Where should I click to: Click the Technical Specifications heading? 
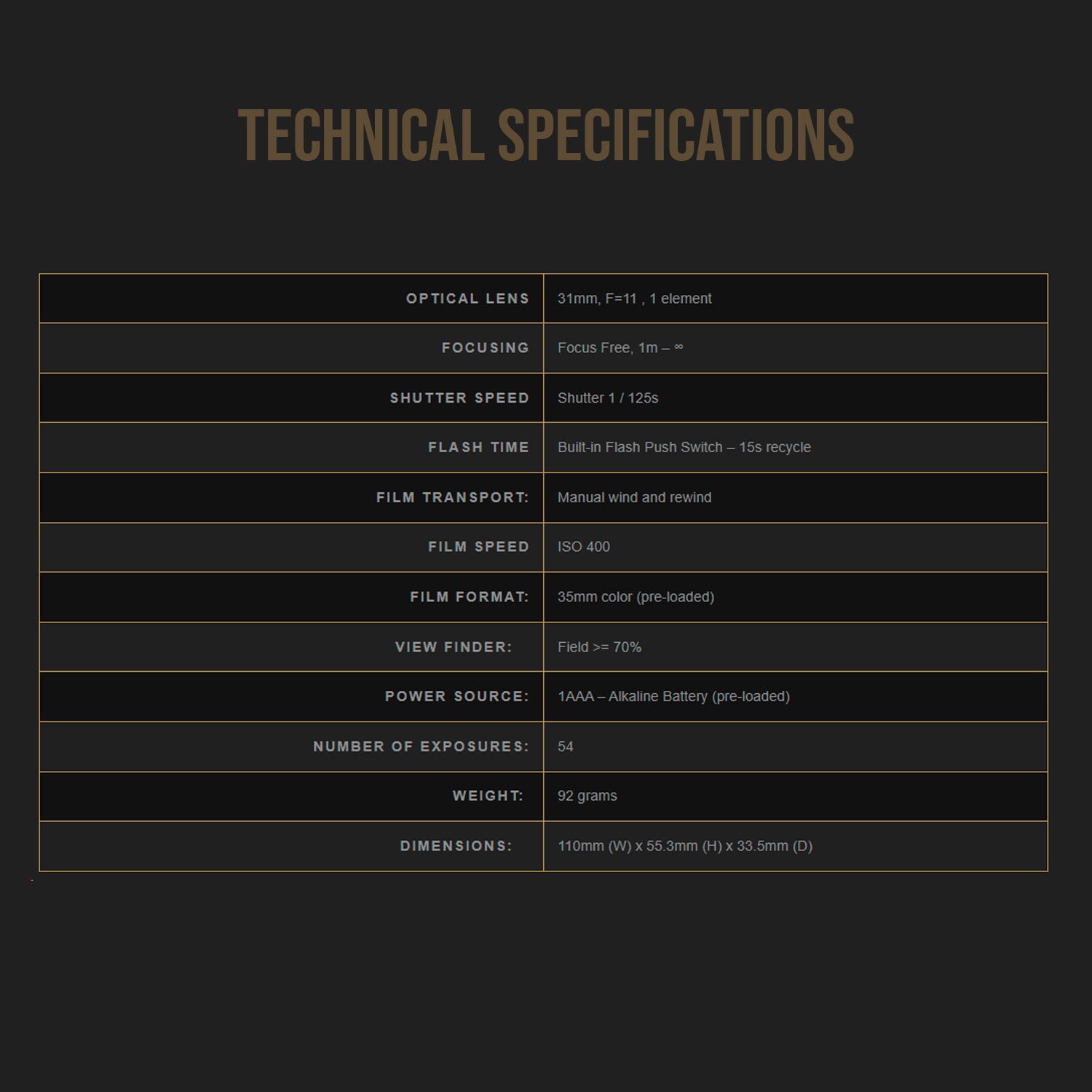(546, 135)
